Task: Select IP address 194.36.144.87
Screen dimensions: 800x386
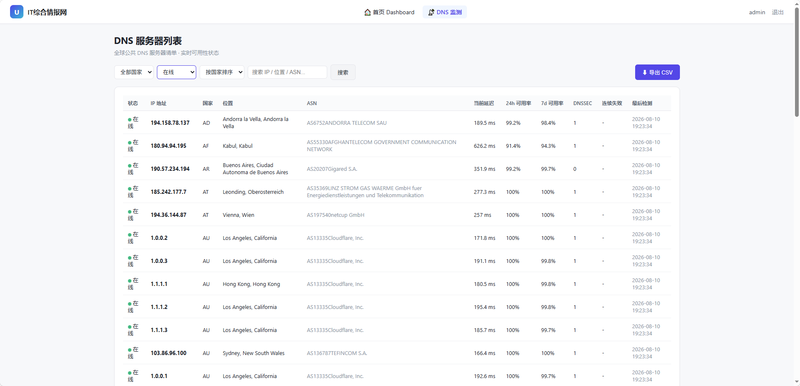Action: point(168,215)
